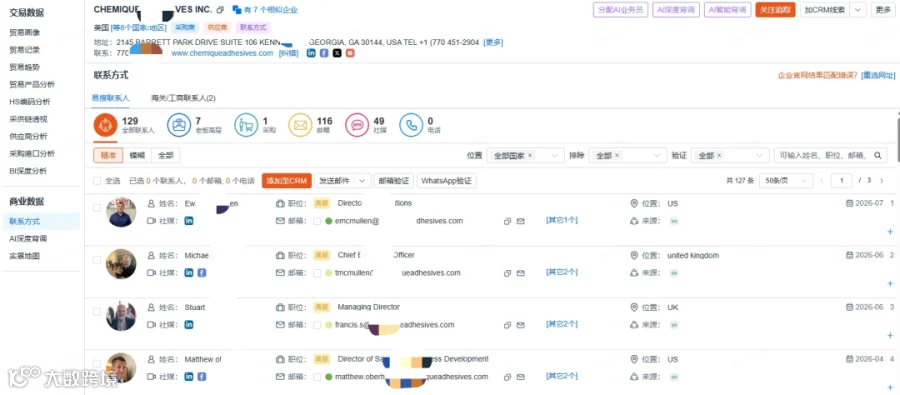Image resolution: width=900 pixels, height=395 pixels.
Task: Open the company's LinkedIn icon in header
Action: click(311, 53)
